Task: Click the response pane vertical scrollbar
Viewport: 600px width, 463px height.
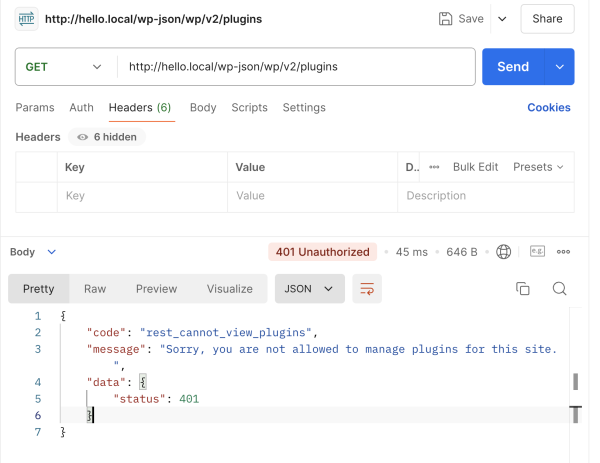Action: 575,382
